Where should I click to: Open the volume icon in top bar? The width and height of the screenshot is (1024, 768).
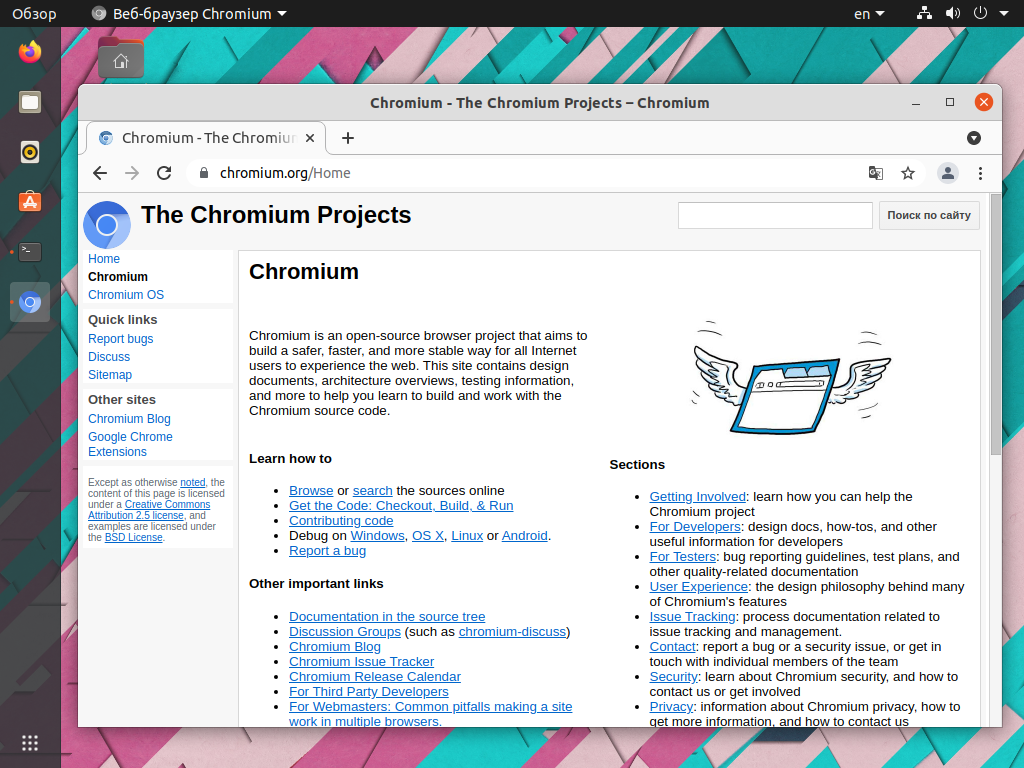tap(953, 13)
